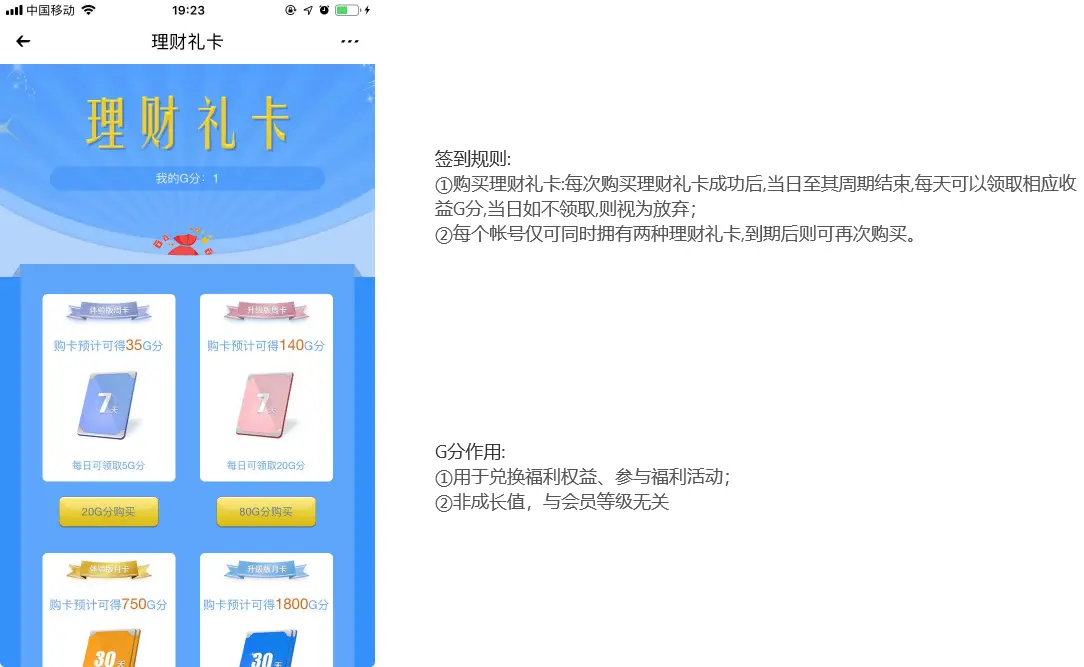Tap the battery icon in status bar
This screenshot has height=667, width=1084.
347,10
